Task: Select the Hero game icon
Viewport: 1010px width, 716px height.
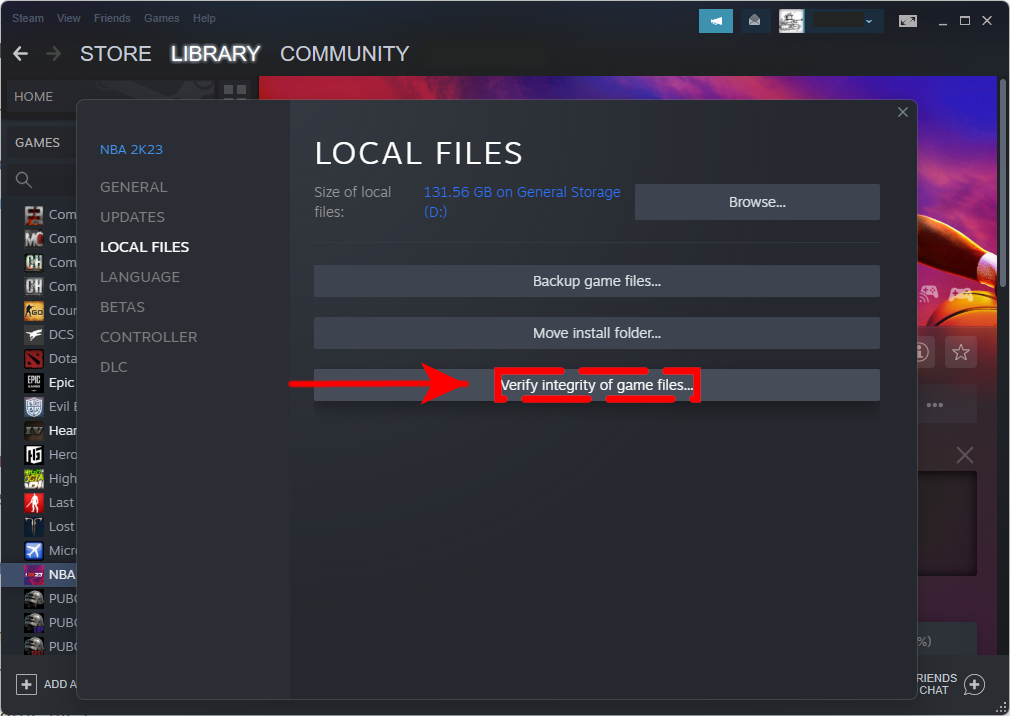Action: click(x=33, y=455)
